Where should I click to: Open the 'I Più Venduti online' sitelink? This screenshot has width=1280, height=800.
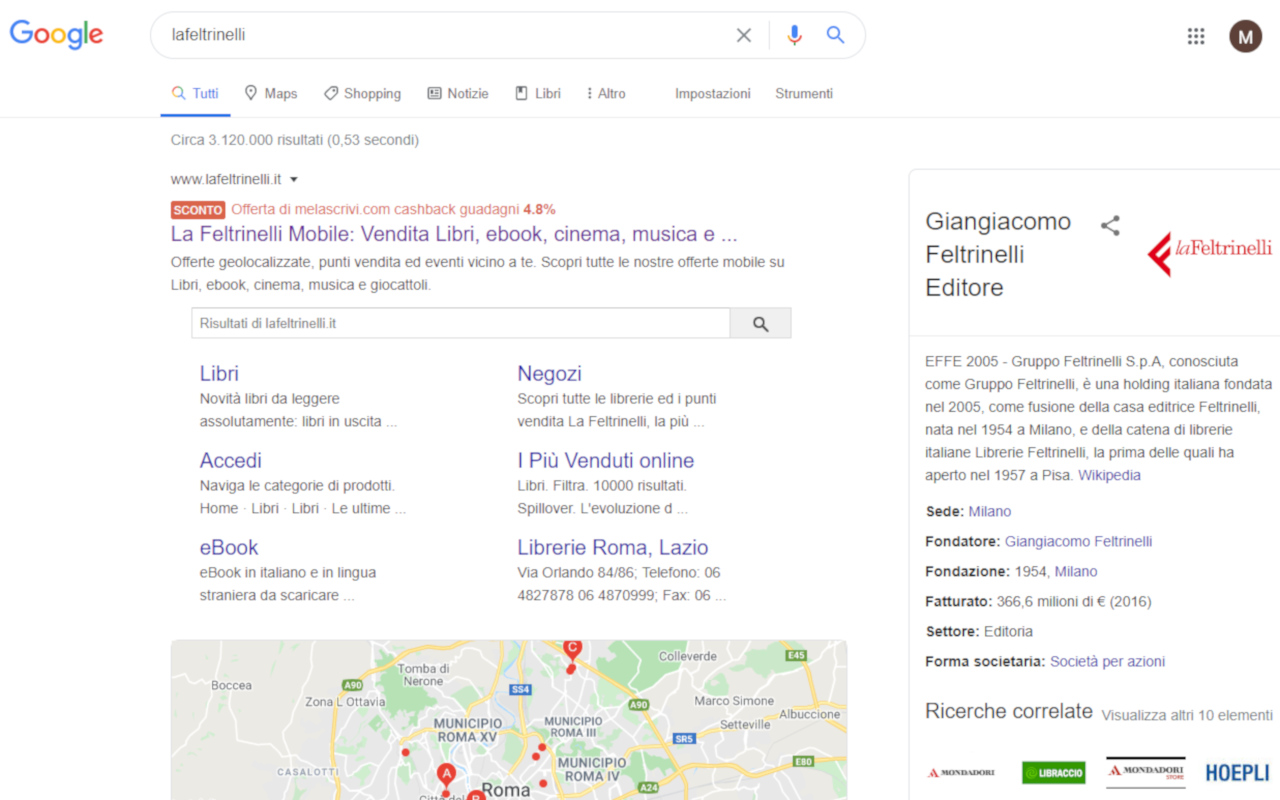(606, 460)
